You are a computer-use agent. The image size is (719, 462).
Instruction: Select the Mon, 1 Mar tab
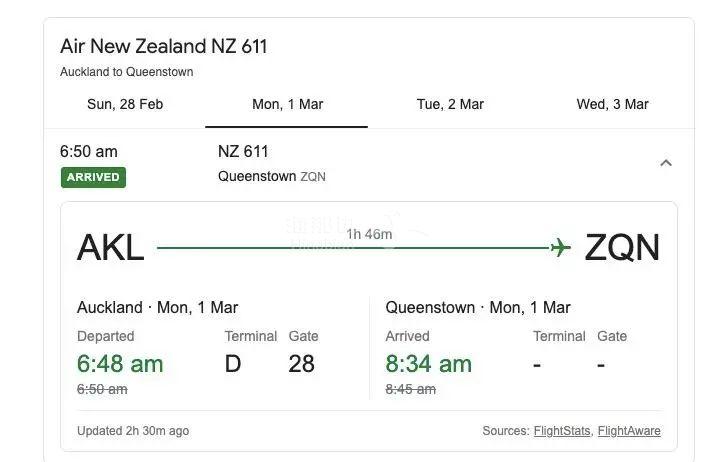[x=287, y=104]
